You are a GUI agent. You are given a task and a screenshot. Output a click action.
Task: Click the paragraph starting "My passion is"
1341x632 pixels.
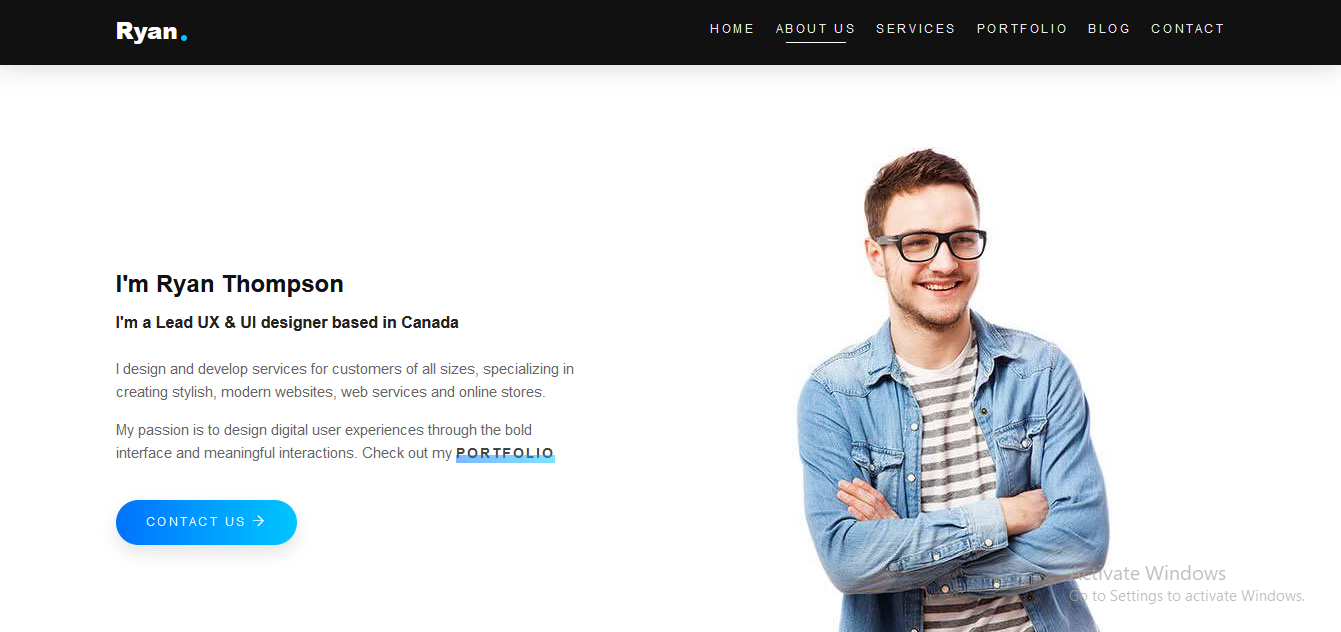click(335, 442)
